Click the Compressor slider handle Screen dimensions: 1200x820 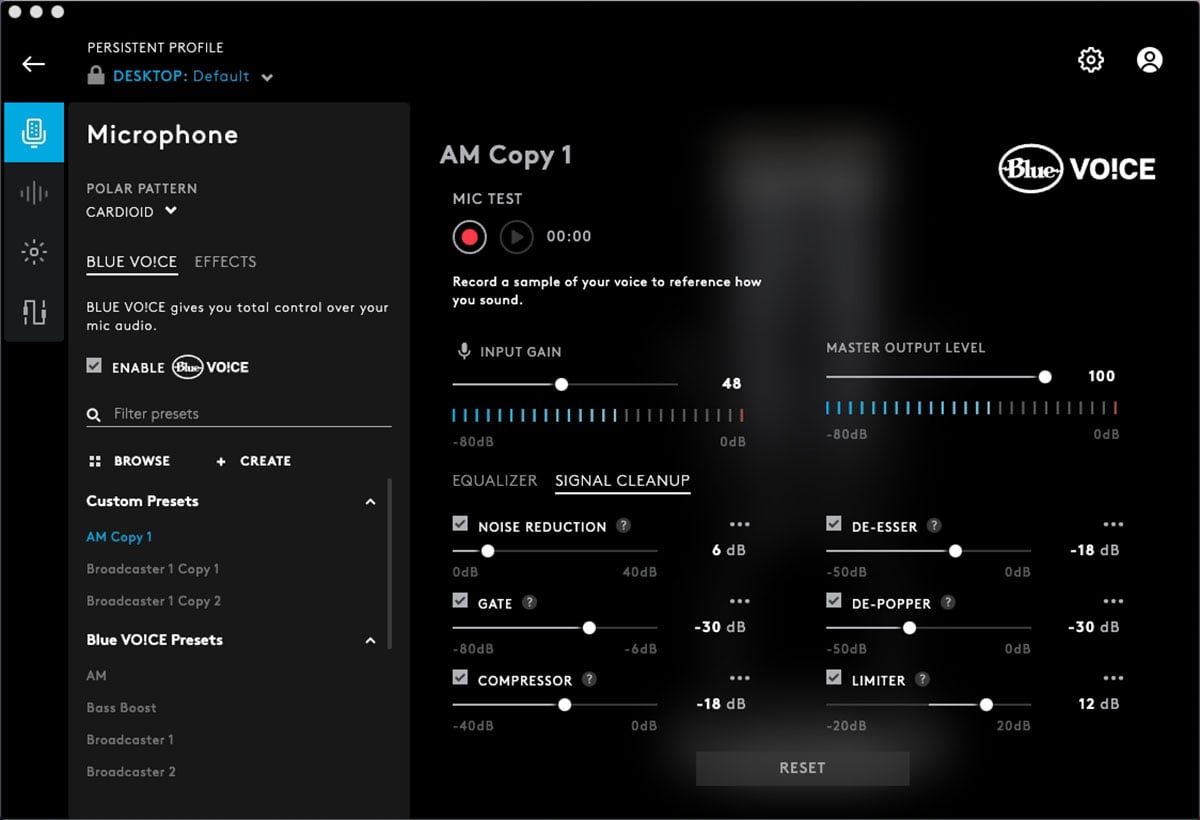(564, 705)
